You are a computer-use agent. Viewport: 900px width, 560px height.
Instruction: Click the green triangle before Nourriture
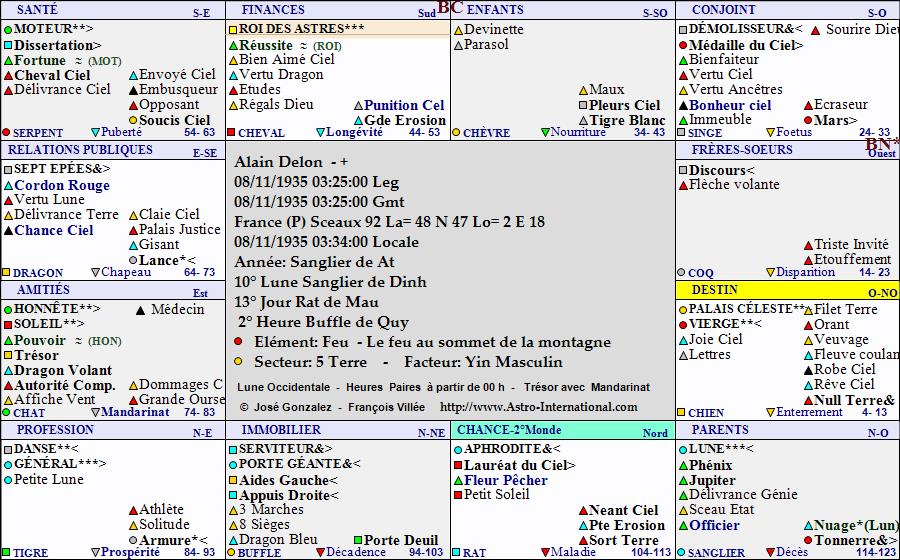click(x=545, y=132)
